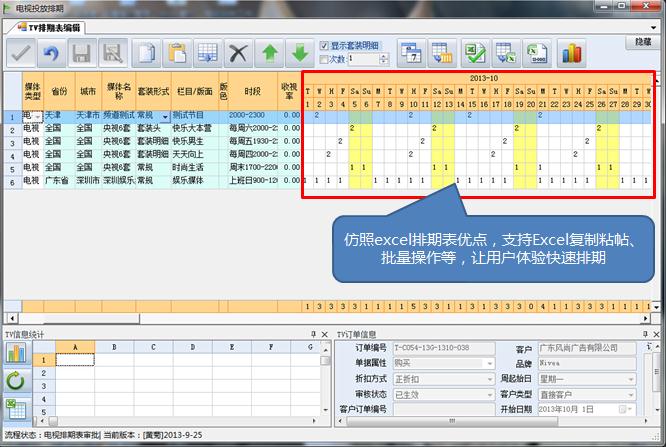667x447 pixels.
Task: Click the insert table row icon
Action: (208, 53)
